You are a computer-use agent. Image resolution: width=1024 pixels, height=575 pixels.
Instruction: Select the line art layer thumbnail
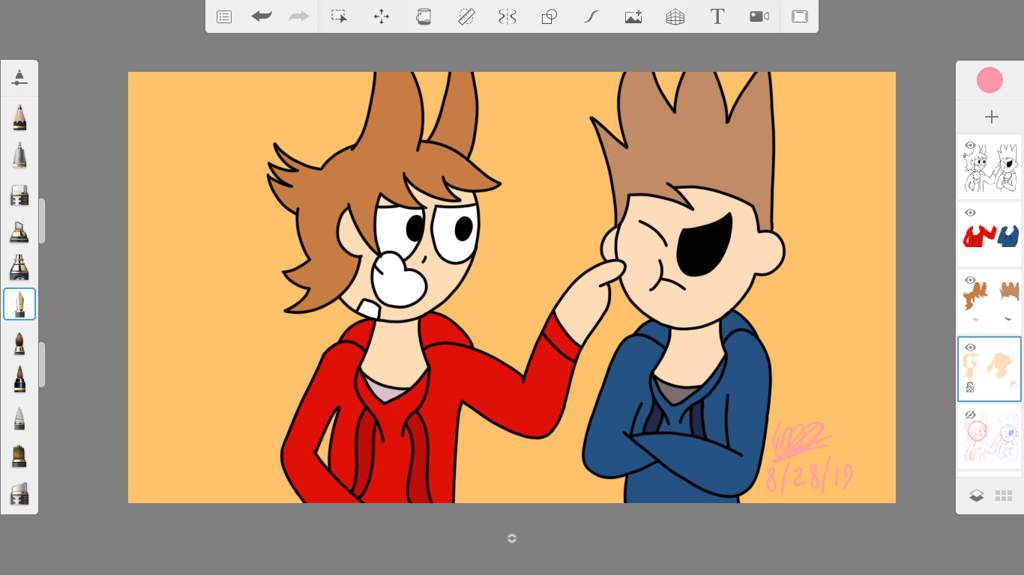click(x=990, y=167)
